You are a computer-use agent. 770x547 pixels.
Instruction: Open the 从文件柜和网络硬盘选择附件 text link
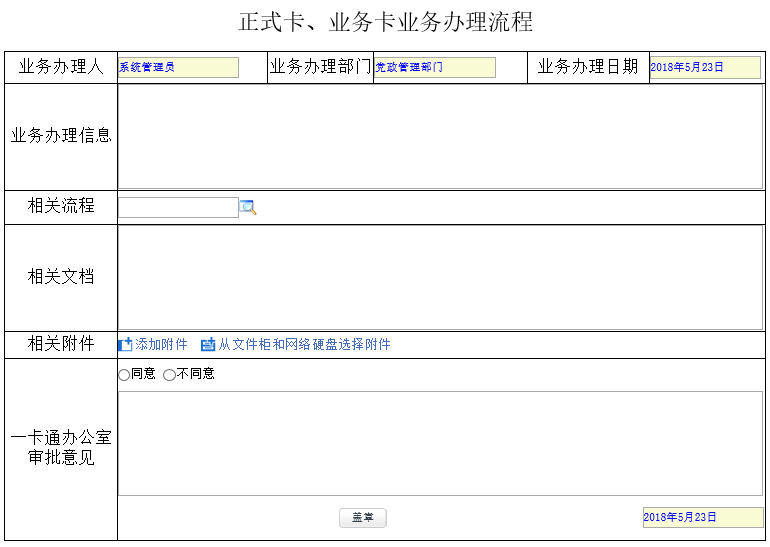304,345
